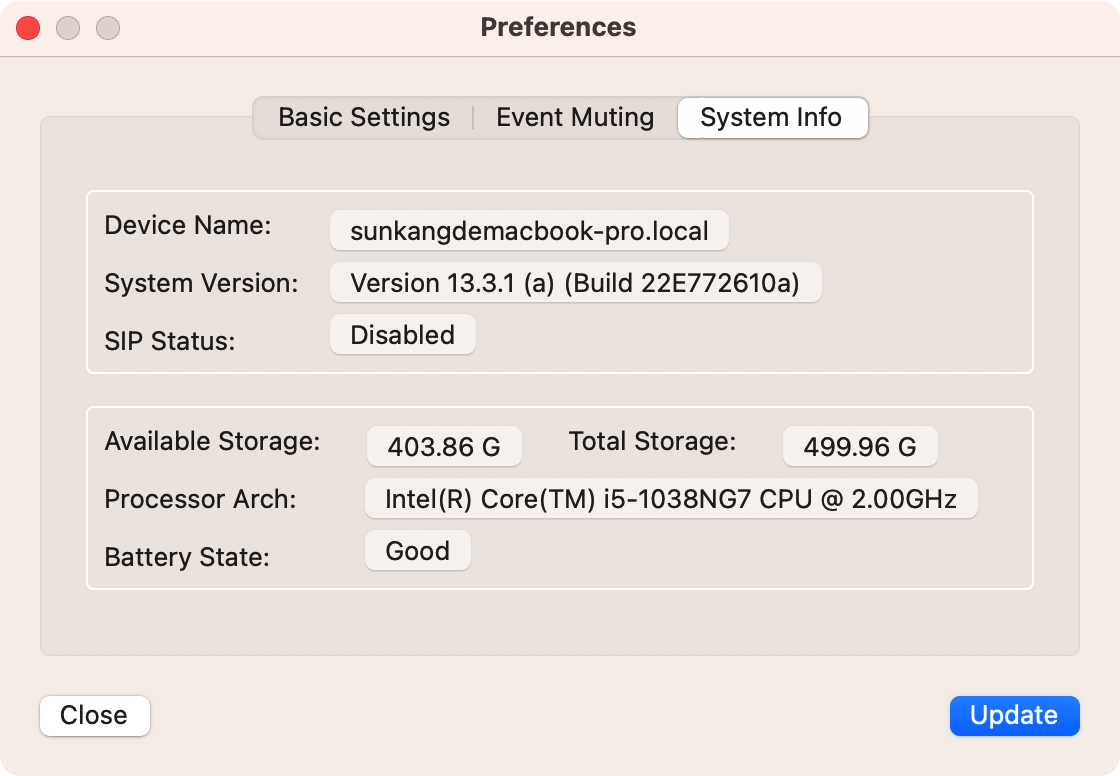This screenshot has height=776, width=1120.
Task: Select the System Version value field
Action: coord(575,283)
